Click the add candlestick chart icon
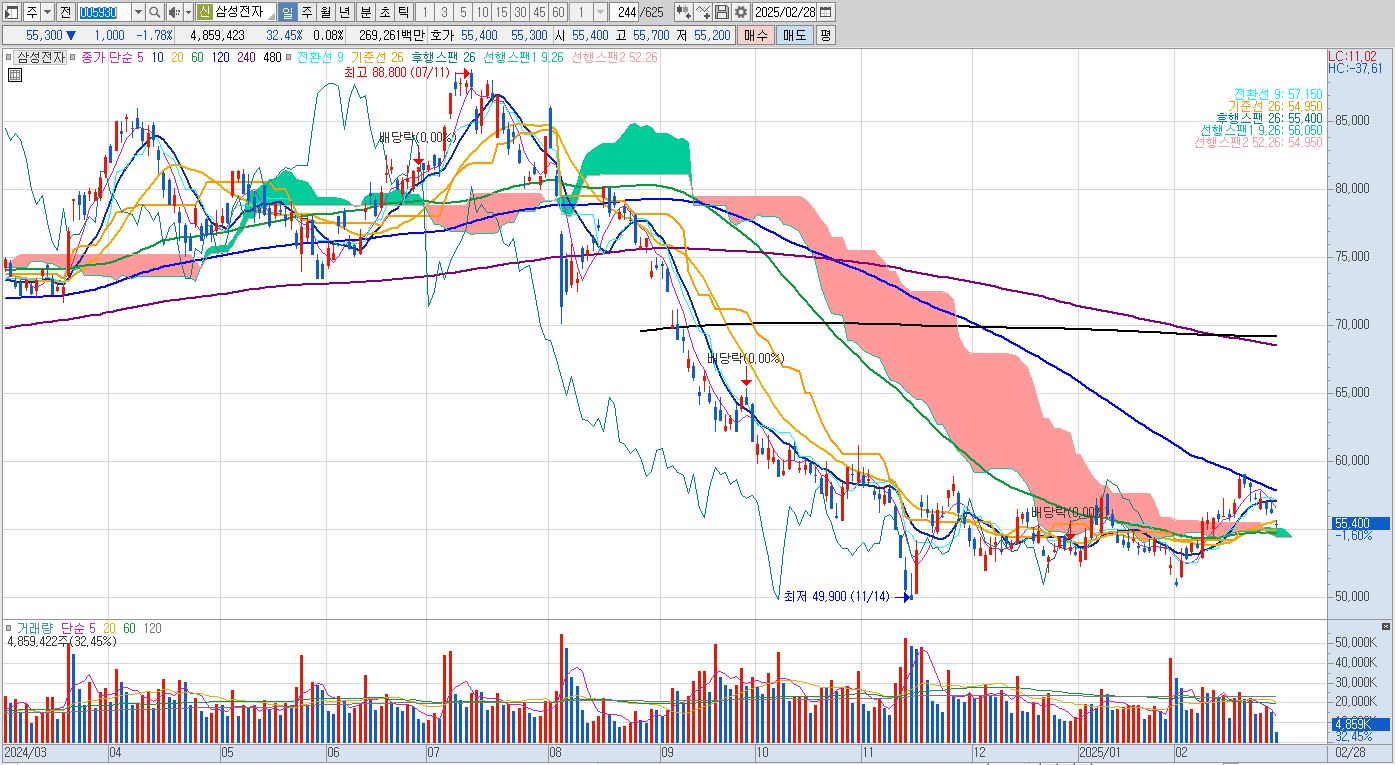The height and width of the screenshot is (765, 1395). tap(684, 12)
